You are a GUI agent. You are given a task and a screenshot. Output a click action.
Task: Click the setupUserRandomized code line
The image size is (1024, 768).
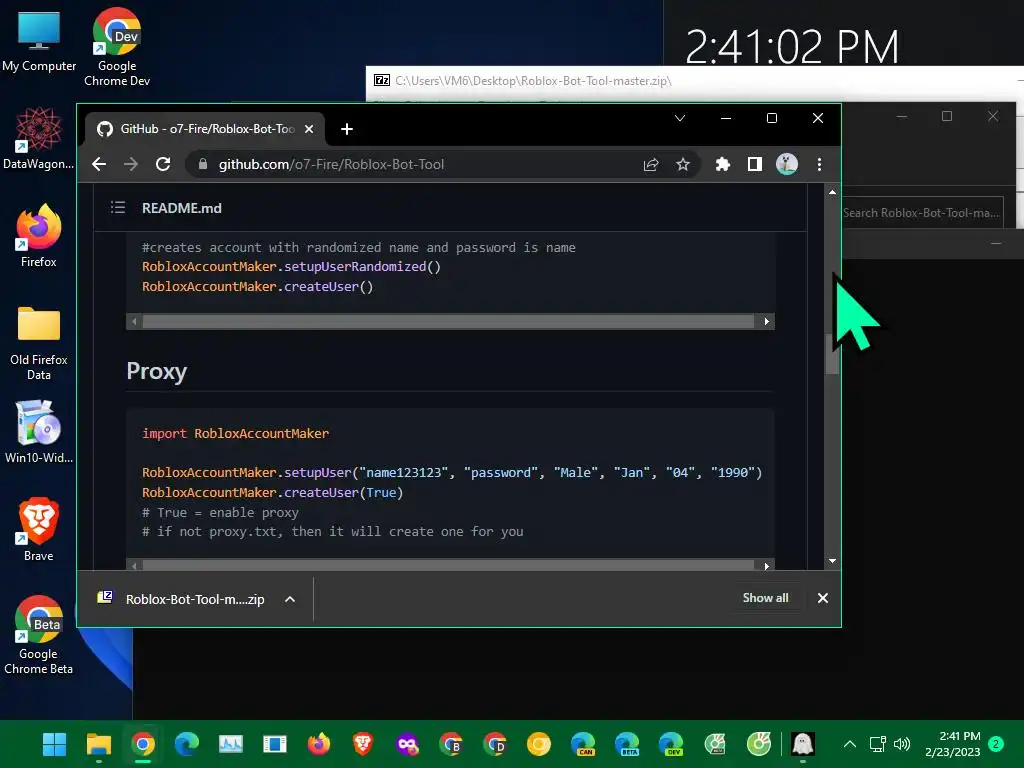291,267
